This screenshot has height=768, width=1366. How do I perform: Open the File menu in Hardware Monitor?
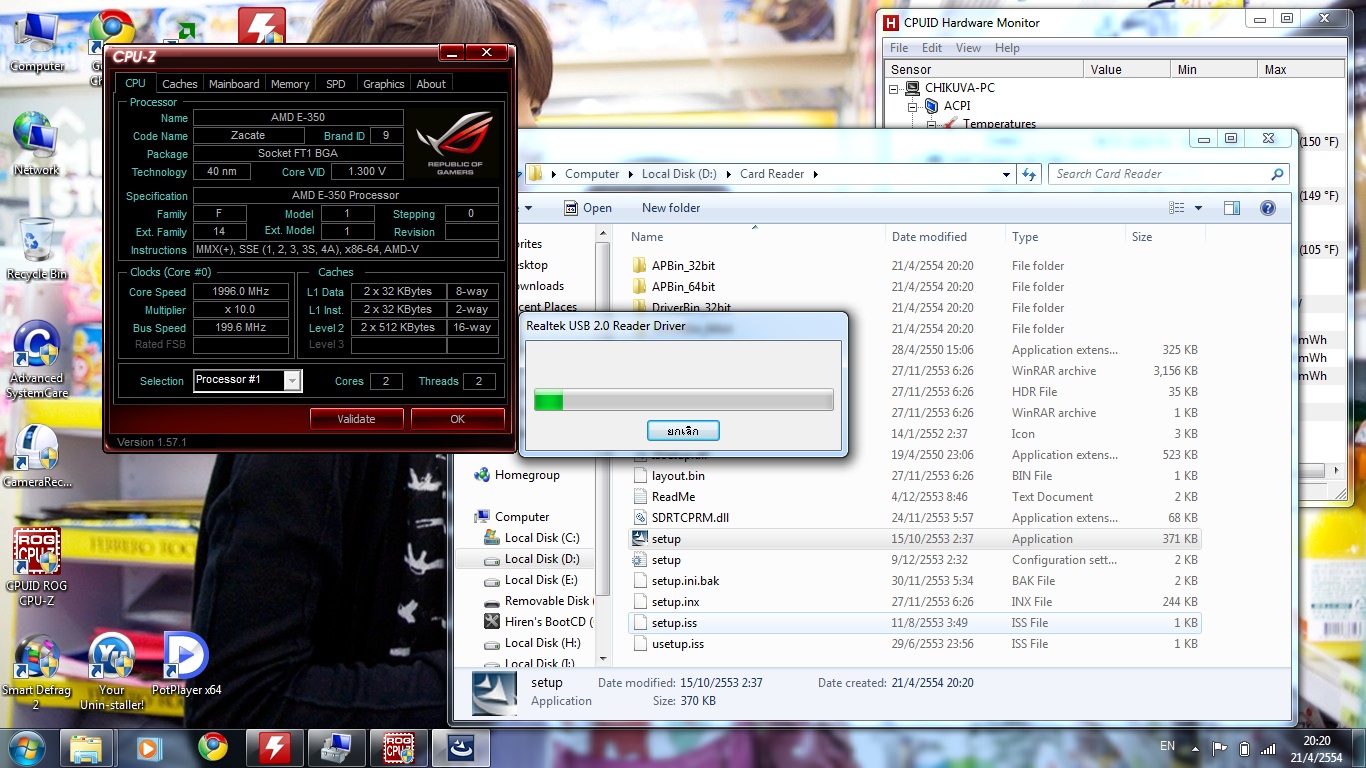pyautogui.click(x=899, y=48)
